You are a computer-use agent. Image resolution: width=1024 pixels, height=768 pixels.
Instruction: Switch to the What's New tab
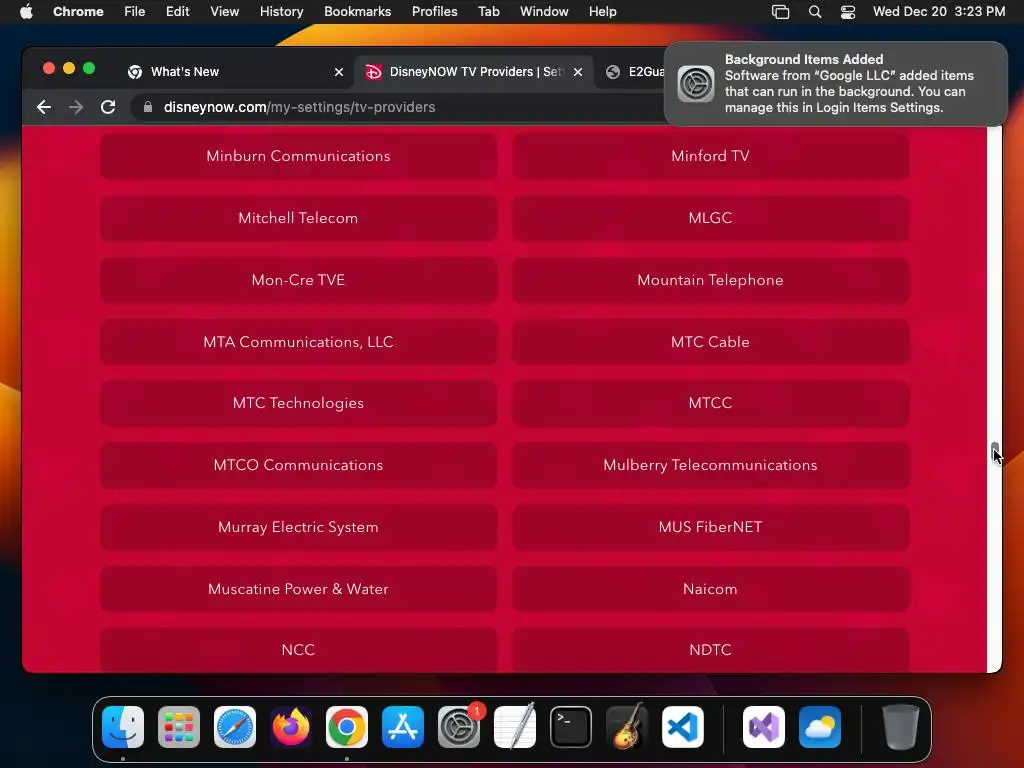(235, 72)
